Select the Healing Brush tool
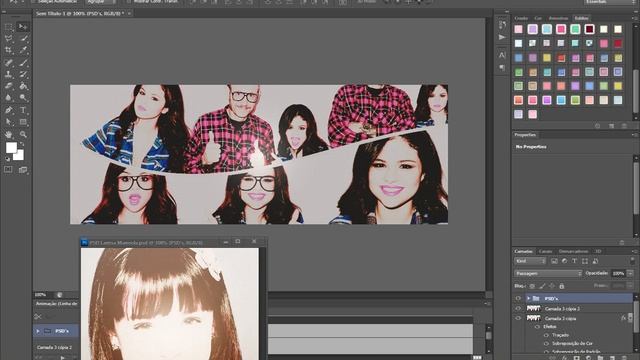Screen dimensions: 640x360 click(x=8, y=62)
